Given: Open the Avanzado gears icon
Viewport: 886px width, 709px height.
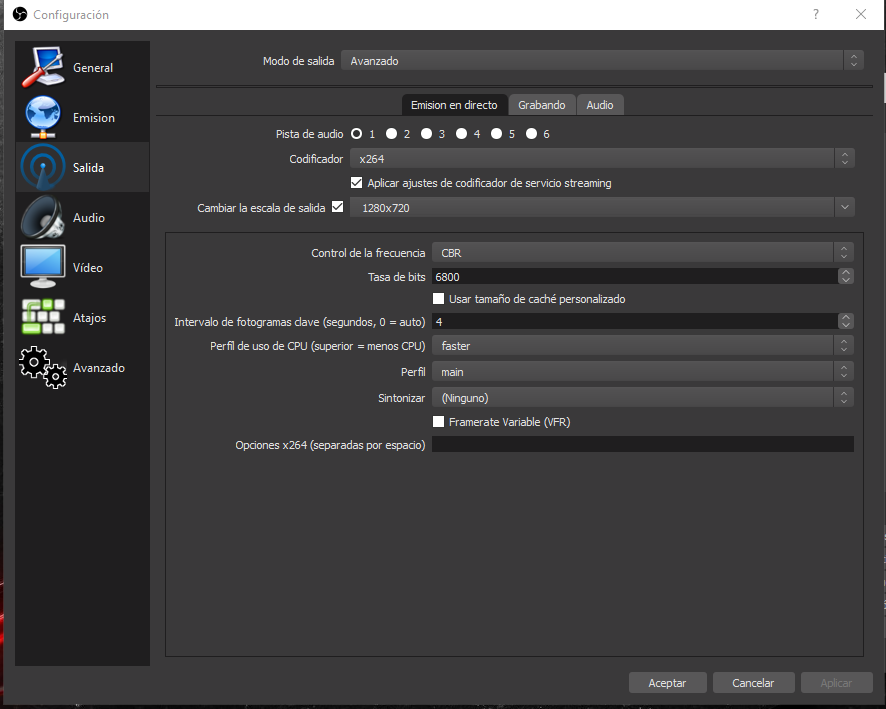Looking at the screenshot, I should pos(43,367).
